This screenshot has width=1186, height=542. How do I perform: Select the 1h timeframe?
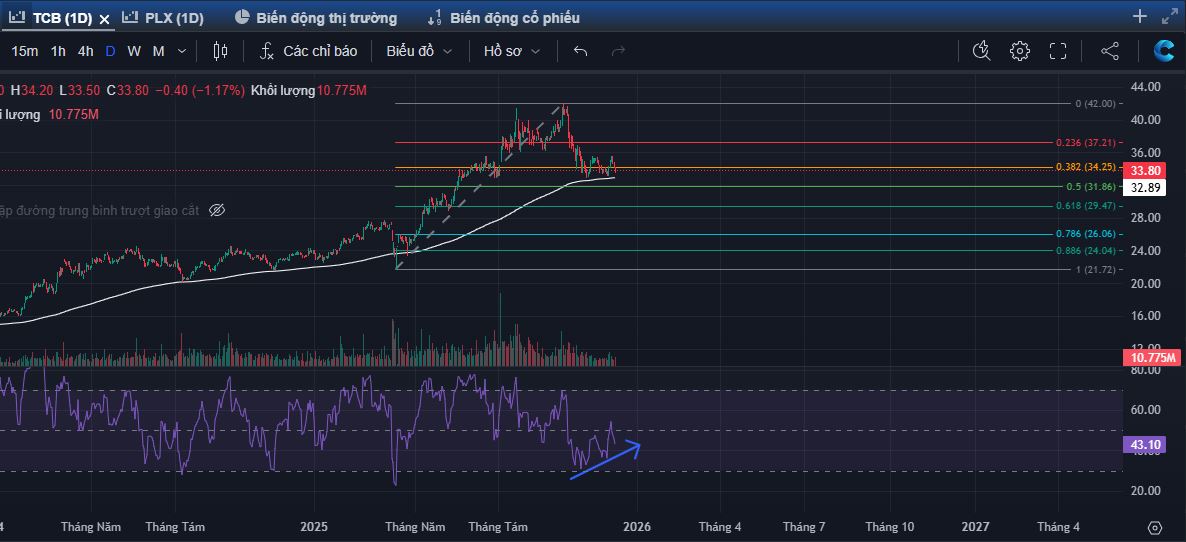point(58,51)
